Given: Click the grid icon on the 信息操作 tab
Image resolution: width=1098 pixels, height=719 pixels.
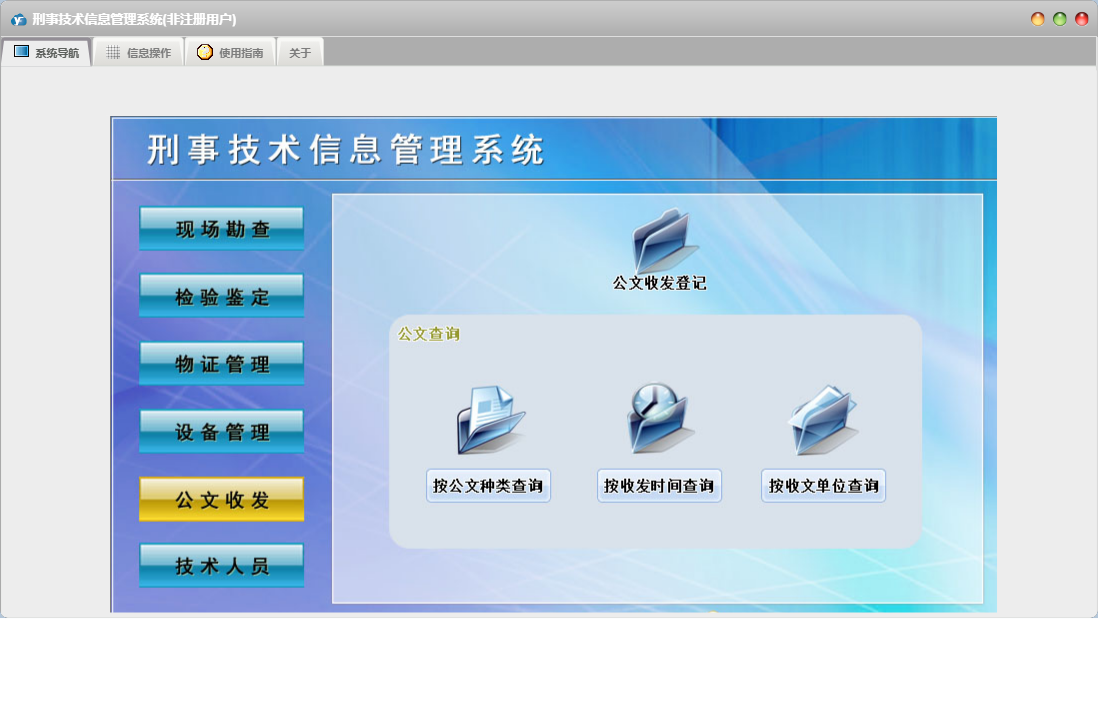Looking at the screenshot, I should 113,53.
